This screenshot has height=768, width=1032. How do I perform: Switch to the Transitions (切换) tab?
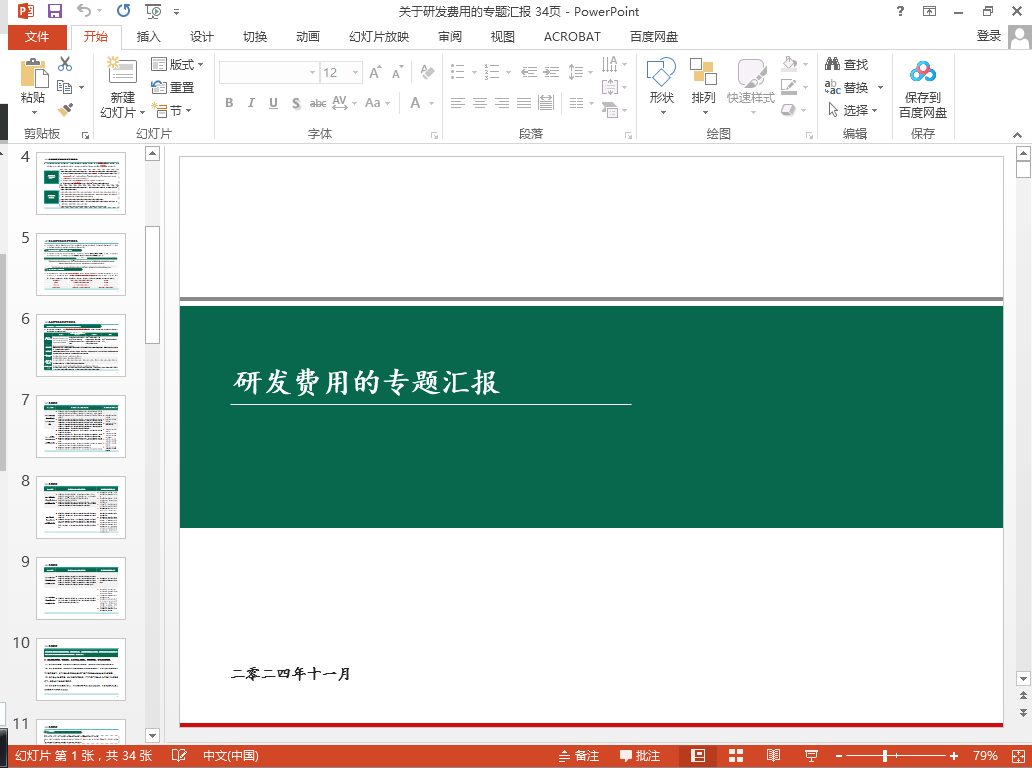coord(255,37)
